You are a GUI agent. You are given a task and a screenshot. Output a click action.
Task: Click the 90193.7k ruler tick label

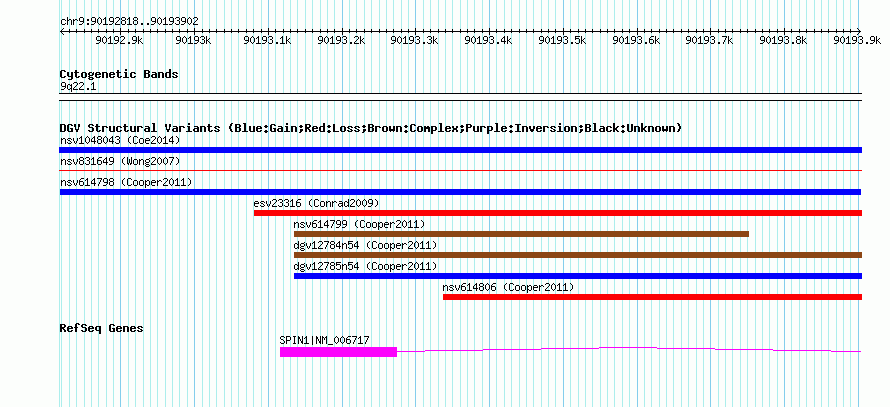click(x=710, y=40)
